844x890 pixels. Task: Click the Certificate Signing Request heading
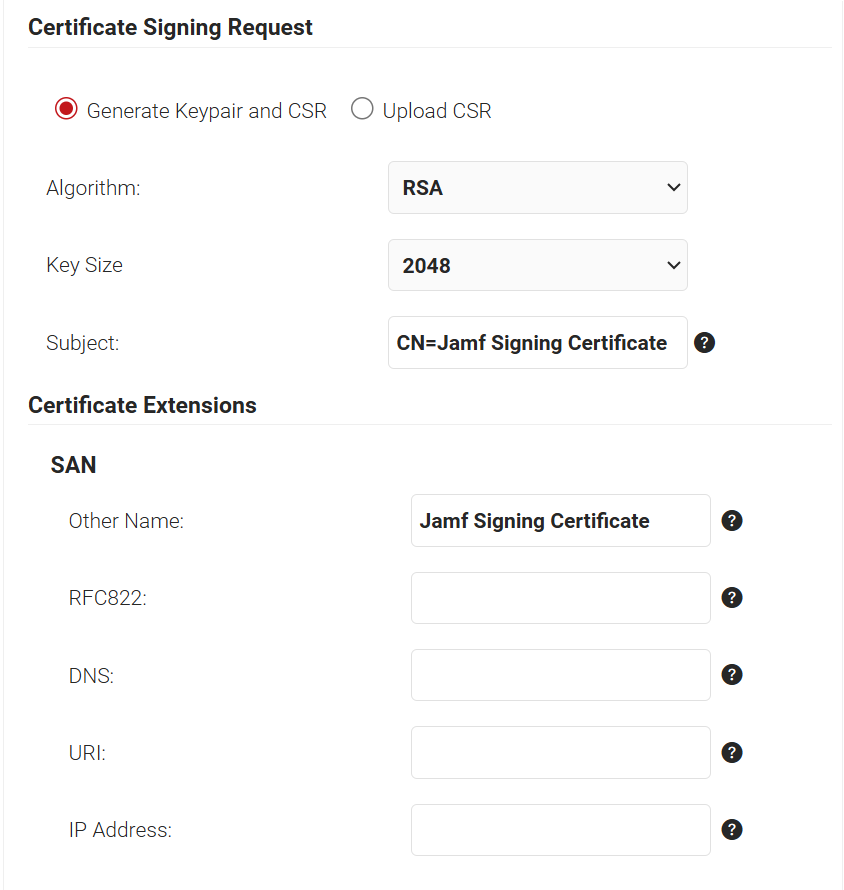[170, 27]
